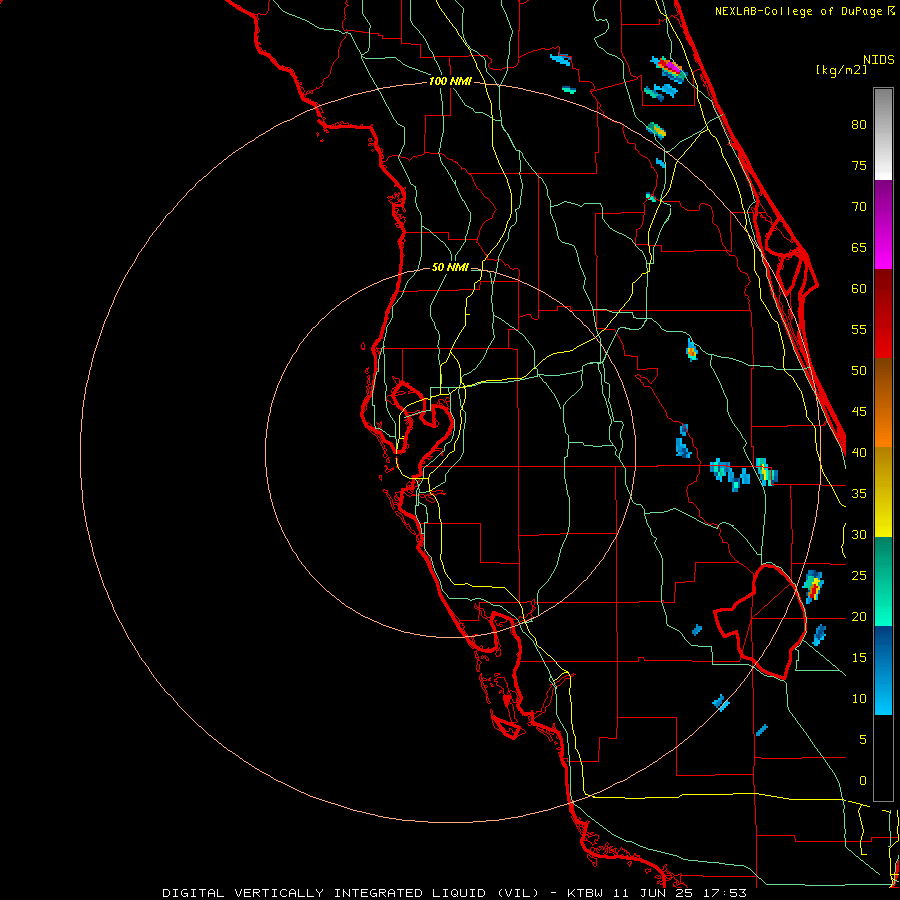Click the 35 value on the color scale
Screen dimensions: 900x900
(x=859, y=494)
